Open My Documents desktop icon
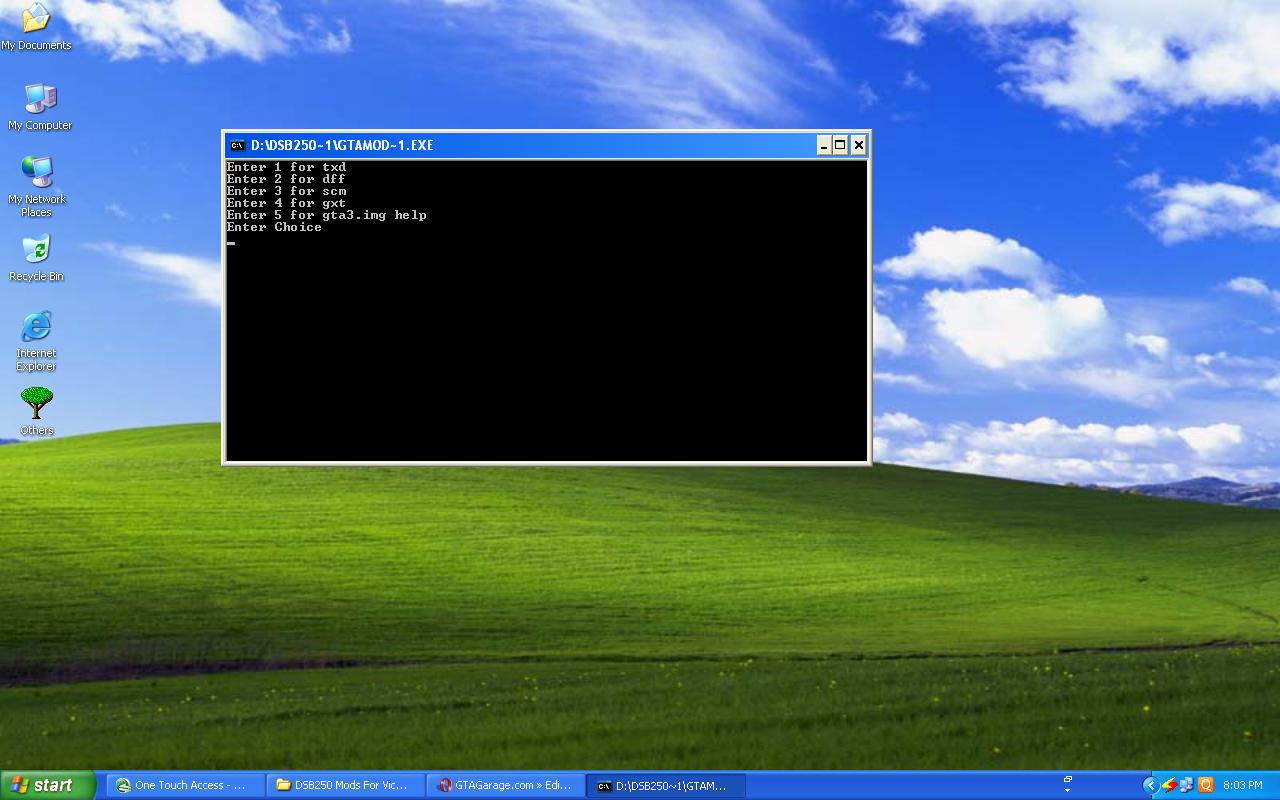The height and width of the screenshot is (800, 1280). click(36, 20)
